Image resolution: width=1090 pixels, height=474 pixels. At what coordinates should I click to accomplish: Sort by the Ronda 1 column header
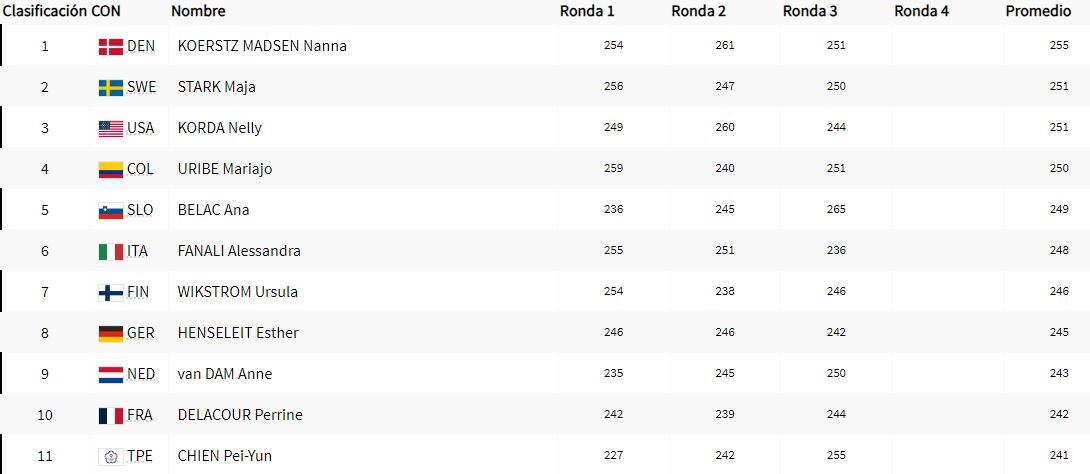587,11
